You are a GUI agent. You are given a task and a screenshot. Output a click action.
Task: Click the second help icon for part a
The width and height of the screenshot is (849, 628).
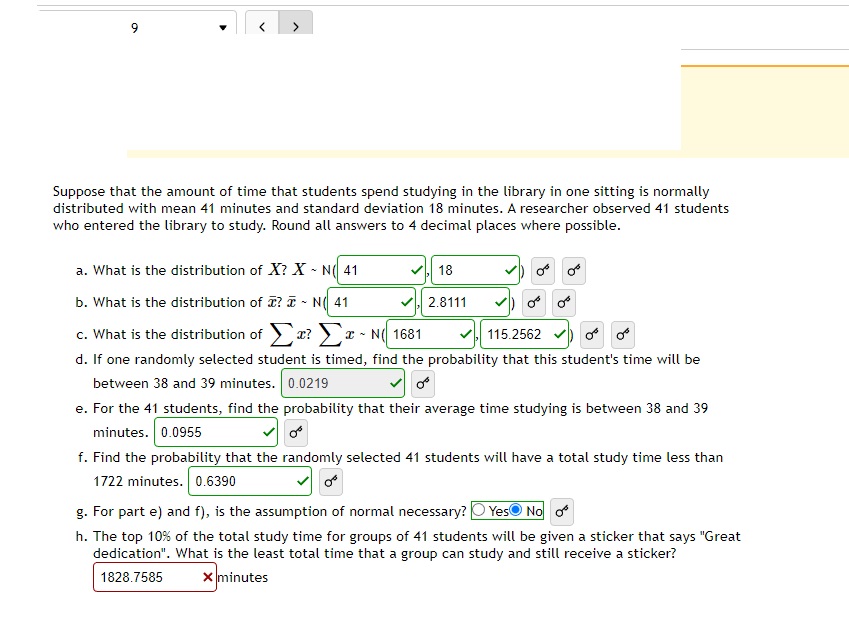(x=572, y=270)
